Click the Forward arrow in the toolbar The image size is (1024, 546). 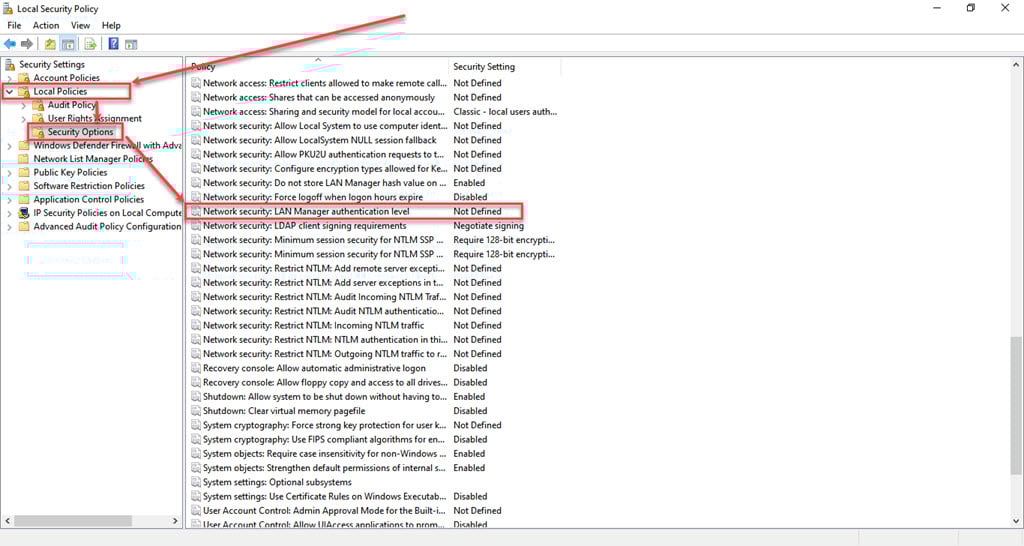[x=27, y=44]
